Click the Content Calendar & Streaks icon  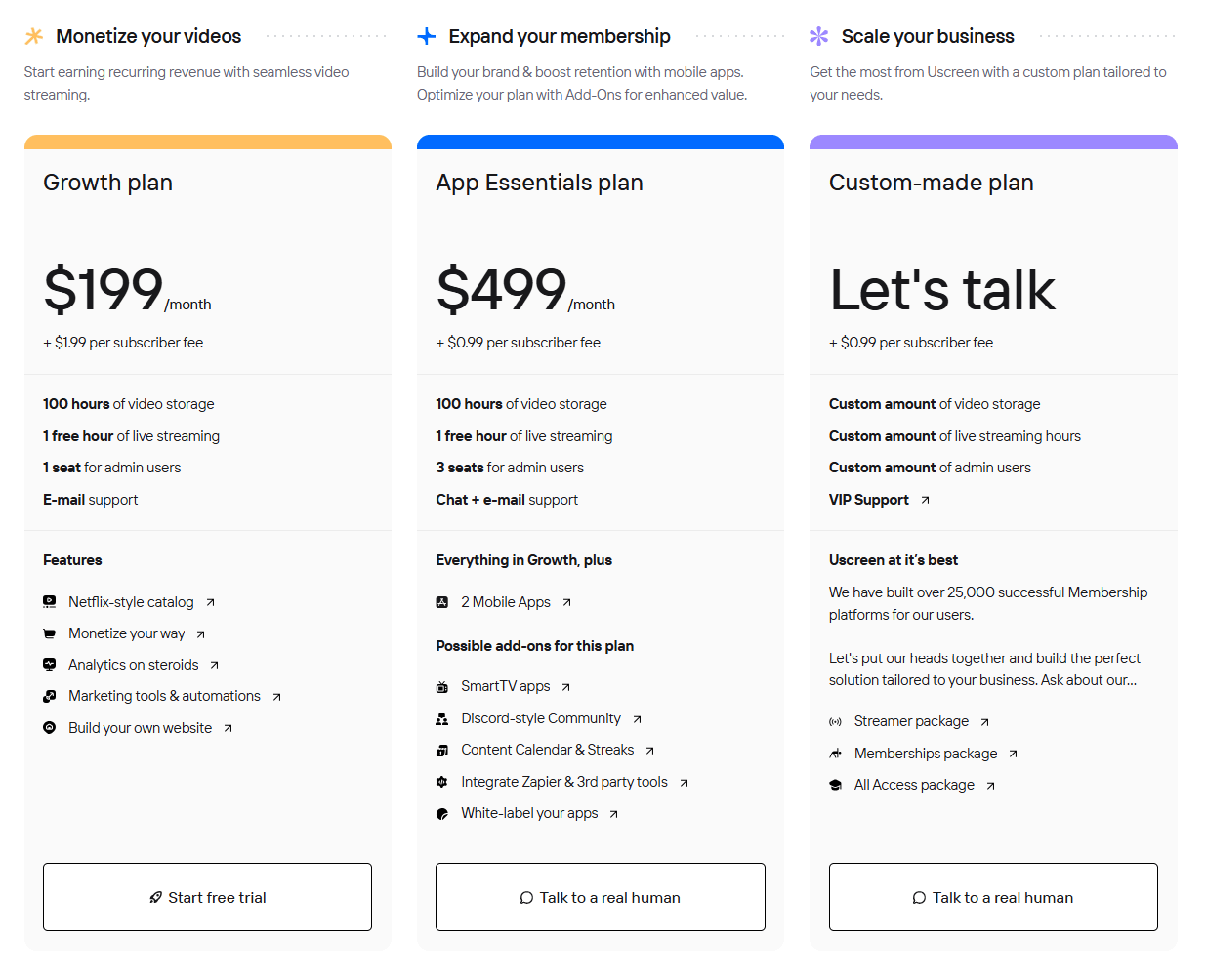tap(442, 751)
